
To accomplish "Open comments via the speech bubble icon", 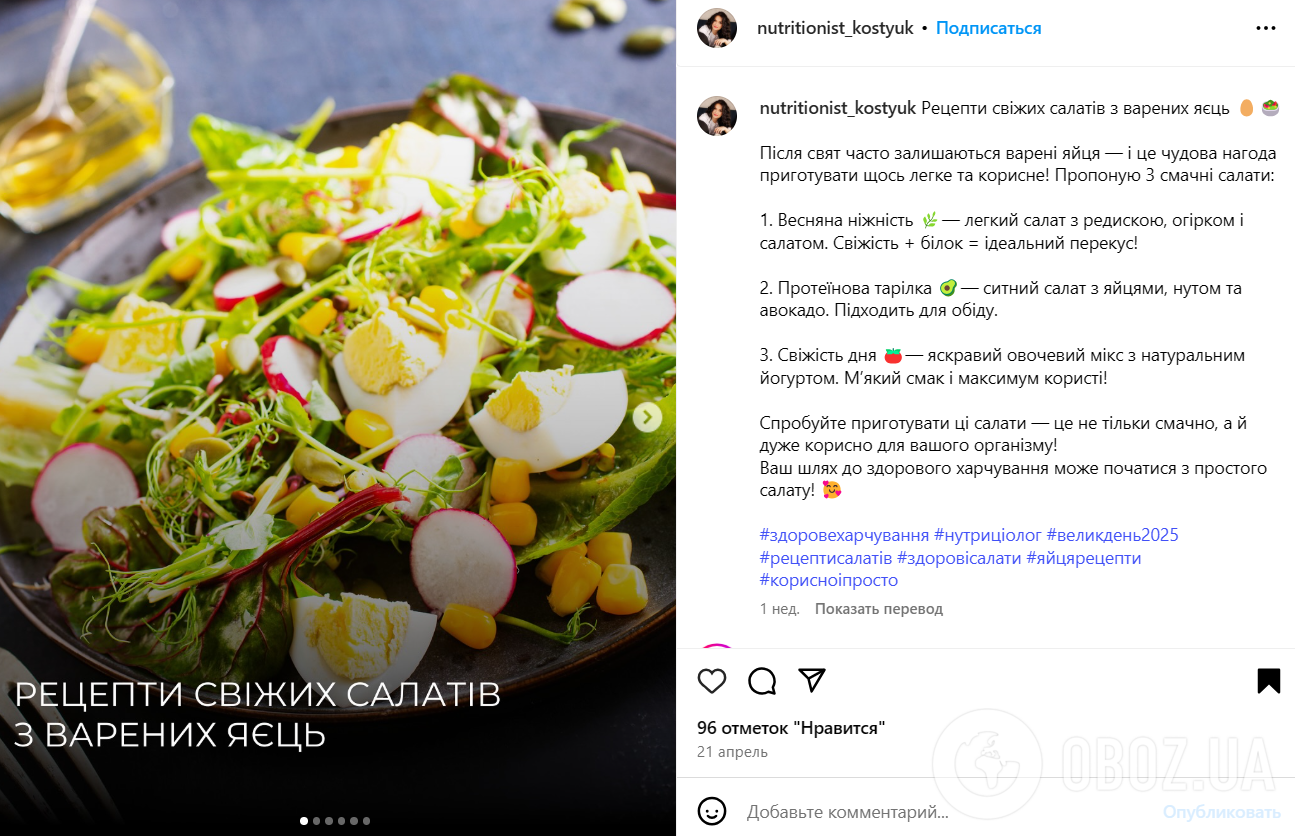I will [x=762, y=681].
